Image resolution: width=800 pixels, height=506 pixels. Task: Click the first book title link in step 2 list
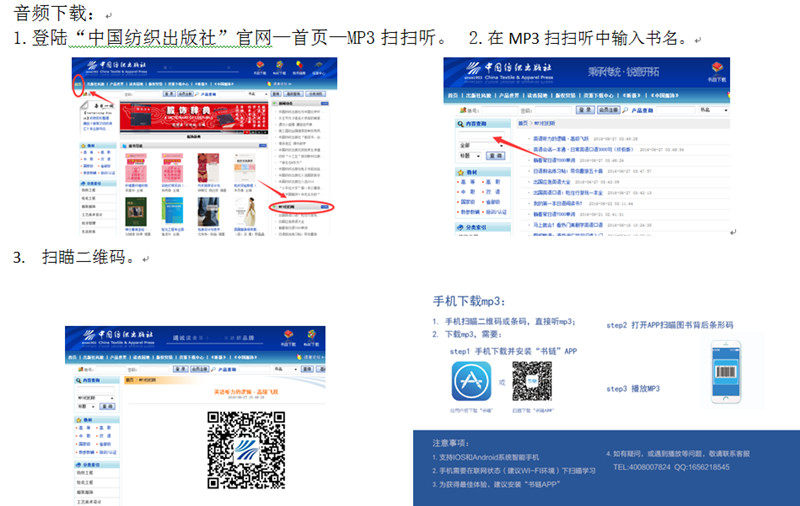pyautogui.click(x=561, y=139)
